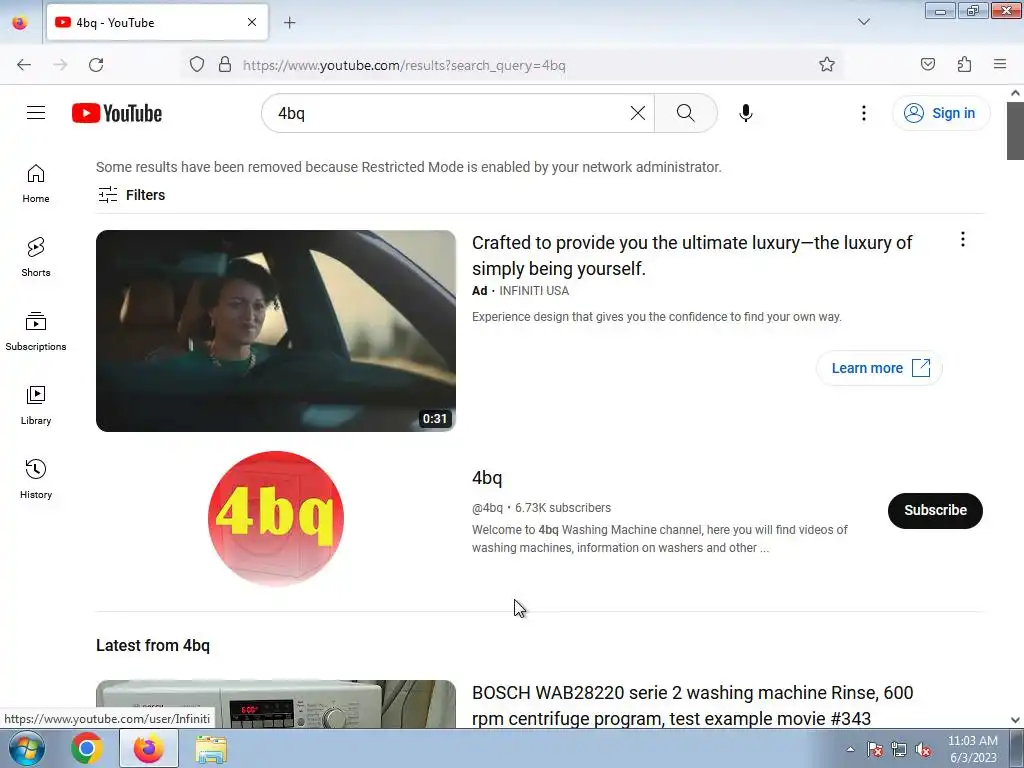Viewport: 1024px width, 768px height.
Task: Open the ad title 'Crafted to provide you'
Action: [692, 255]
